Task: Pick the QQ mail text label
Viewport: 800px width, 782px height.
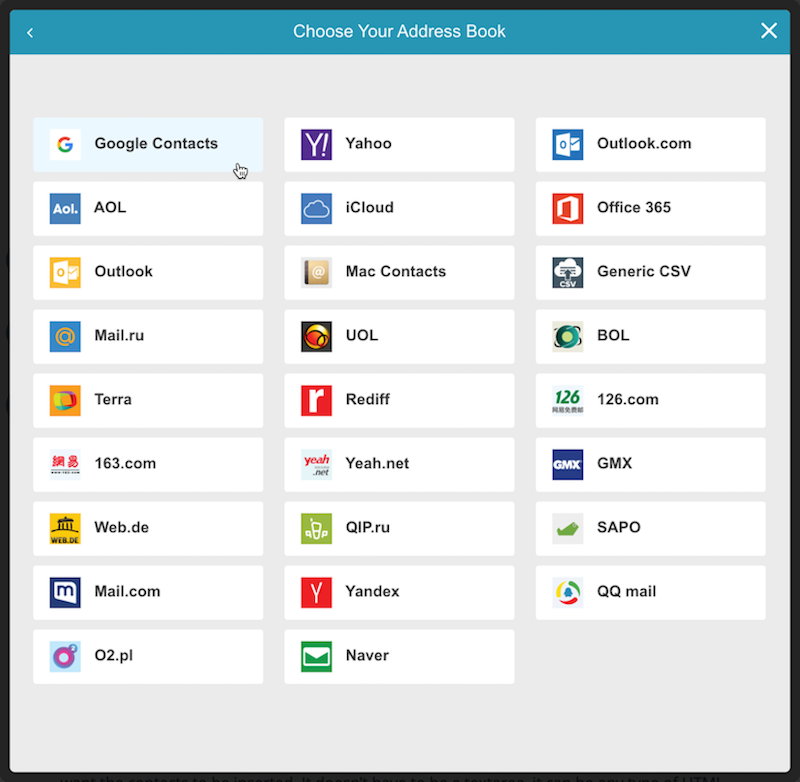Action: 627,591
